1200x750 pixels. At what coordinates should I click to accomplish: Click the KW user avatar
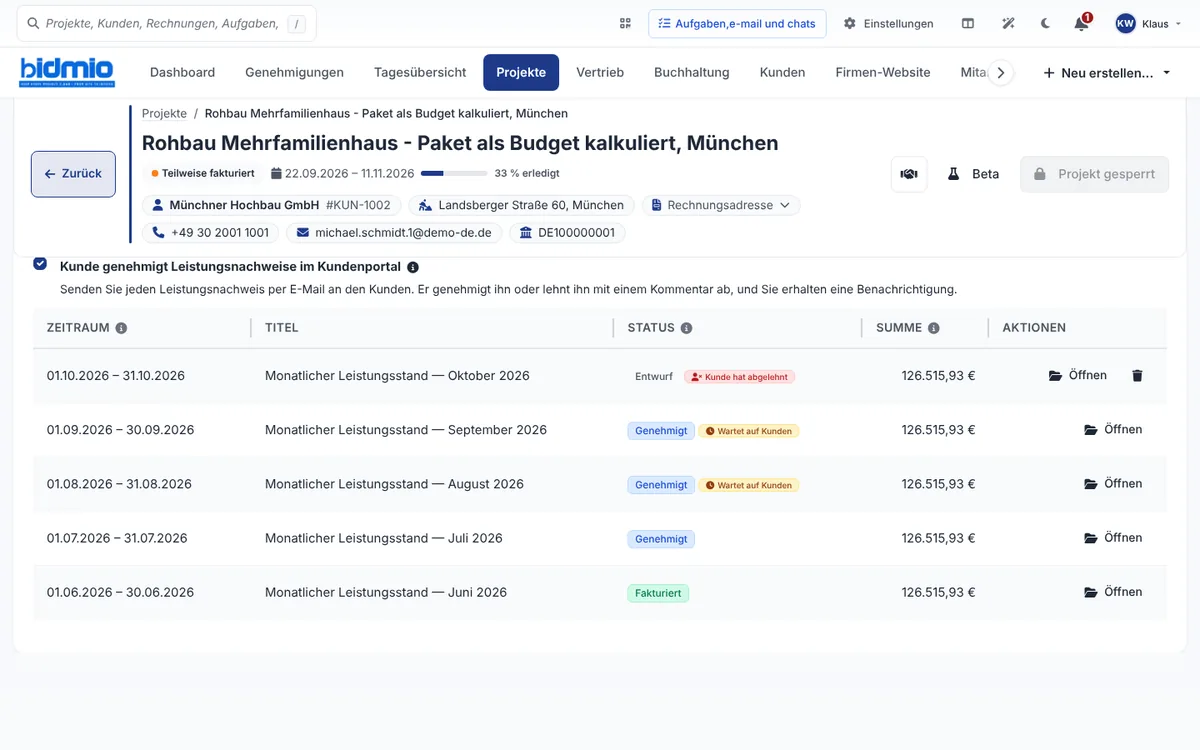pyautogui.click(x=1126, y=23)
